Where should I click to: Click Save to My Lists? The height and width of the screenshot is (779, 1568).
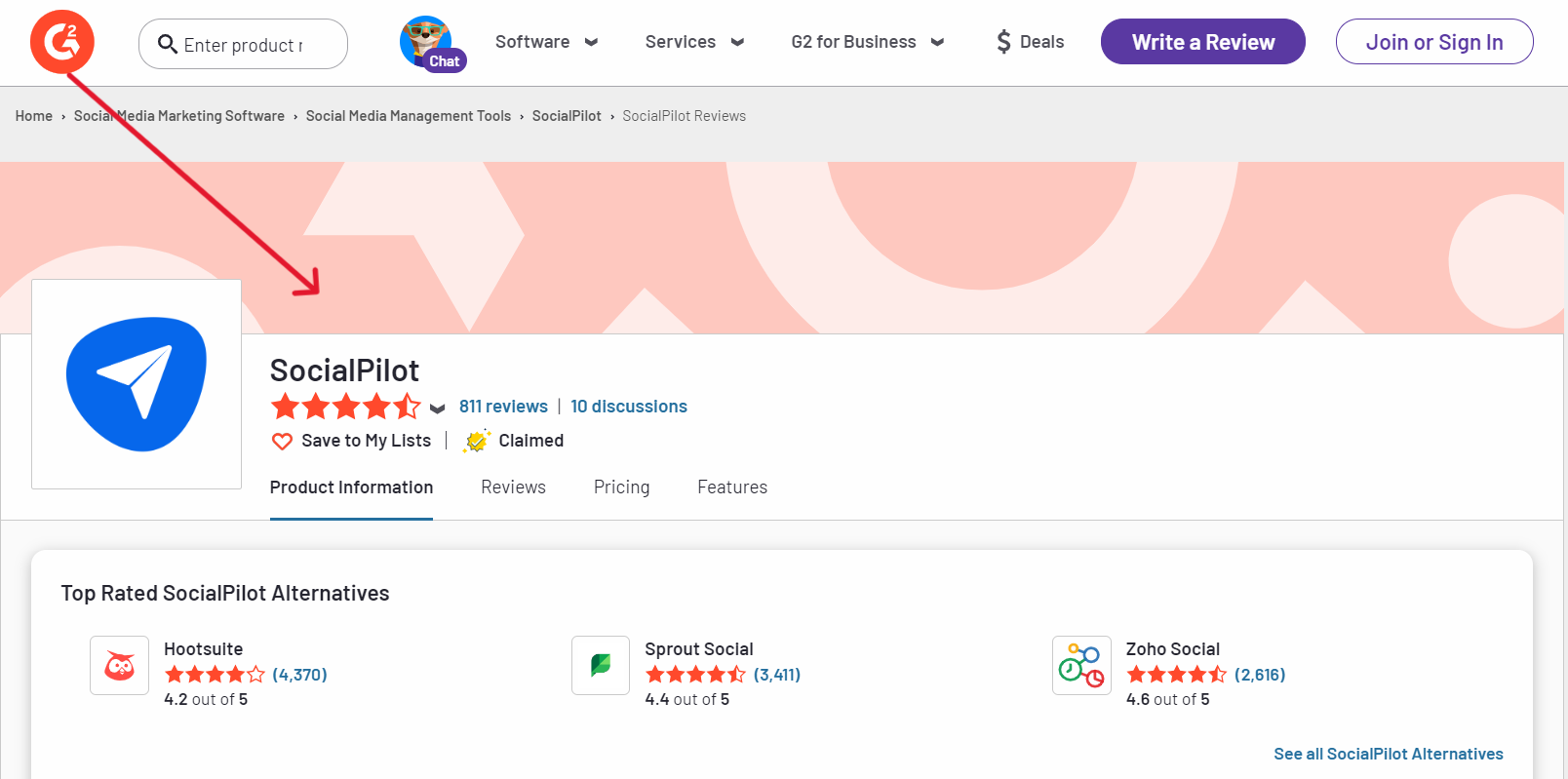366,441
